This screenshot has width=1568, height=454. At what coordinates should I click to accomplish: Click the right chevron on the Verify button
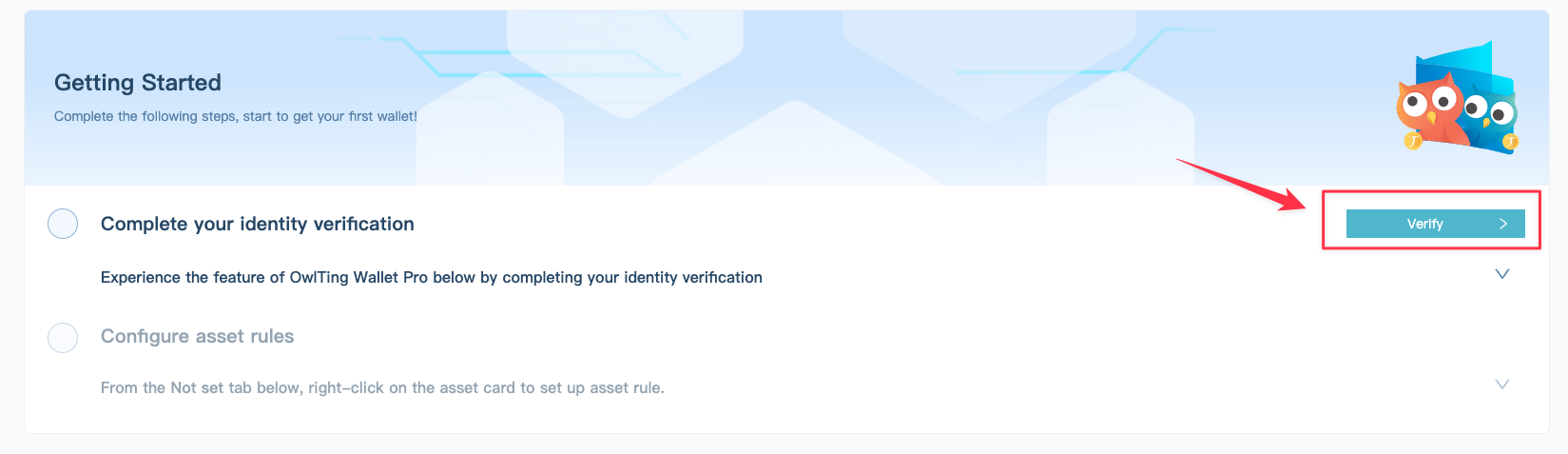[1503, 224]
